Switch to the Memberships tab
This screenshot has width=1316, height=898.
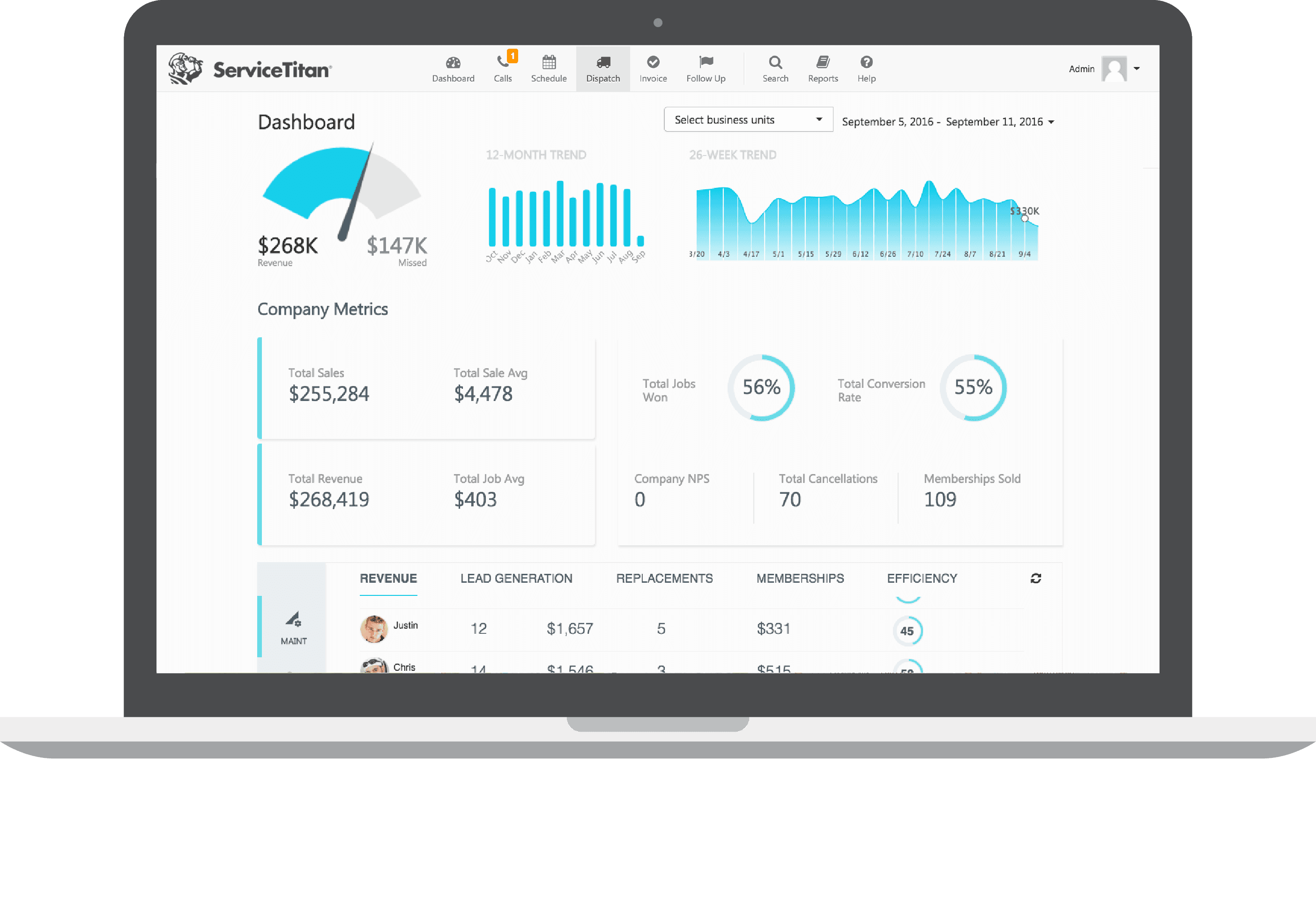[x=800, y=578]
